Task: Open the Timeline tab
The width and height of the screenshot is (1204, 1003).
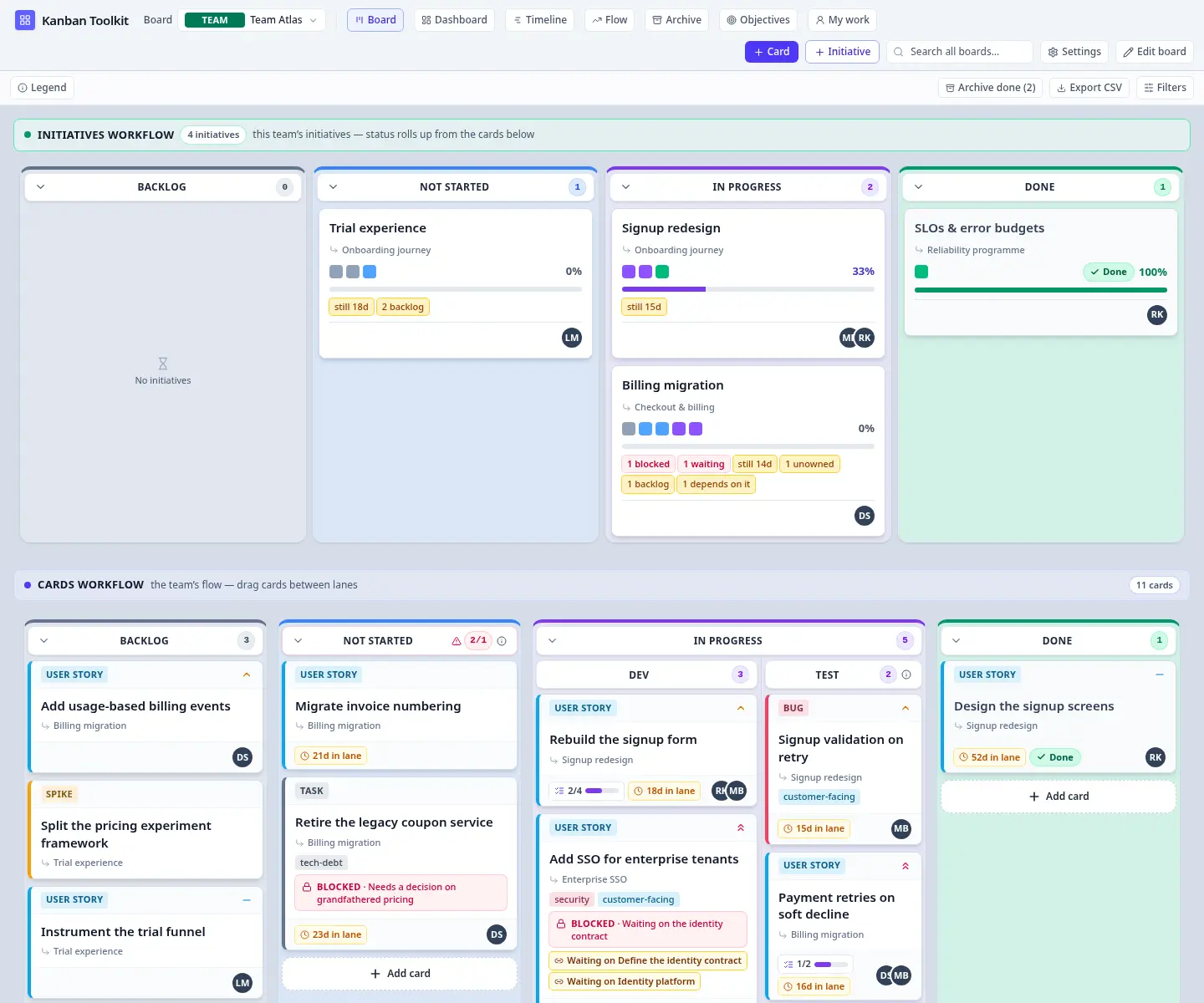Action: click(x=540, y=20)
